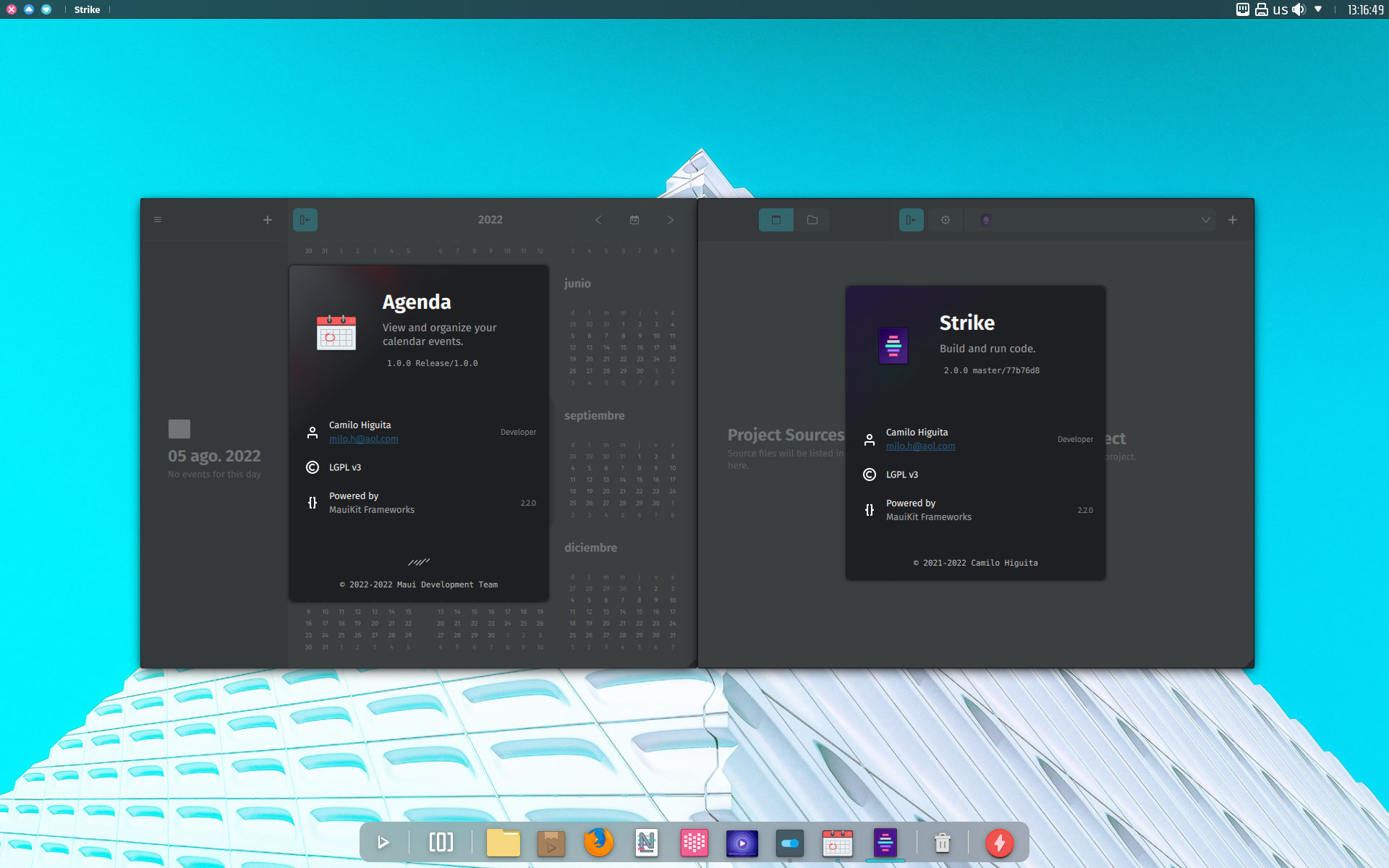
Task: Click the hamburger menu icon in Agenda
Action: pyautogui.click(x=158, y=219)
